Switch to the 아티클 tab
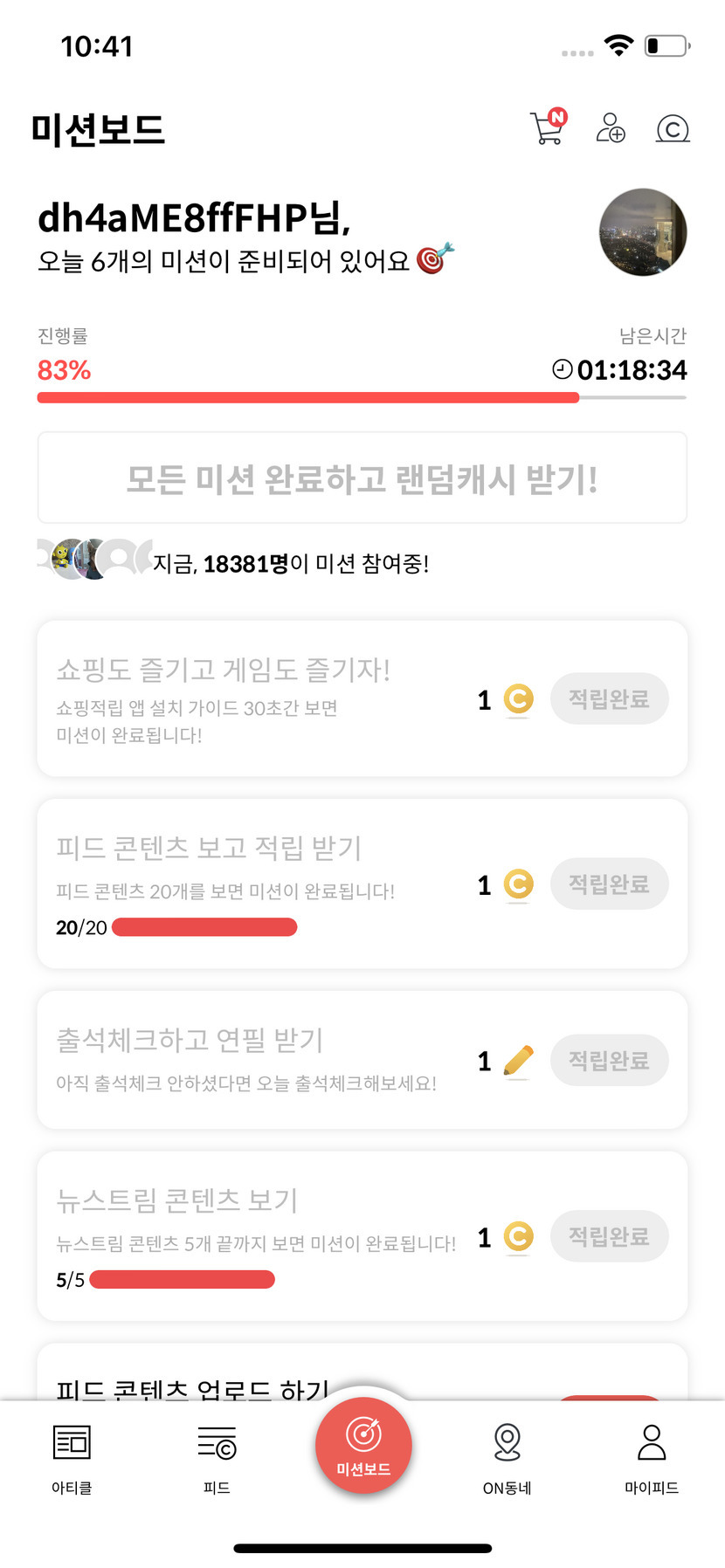725x1568 pixels. 72,1455
